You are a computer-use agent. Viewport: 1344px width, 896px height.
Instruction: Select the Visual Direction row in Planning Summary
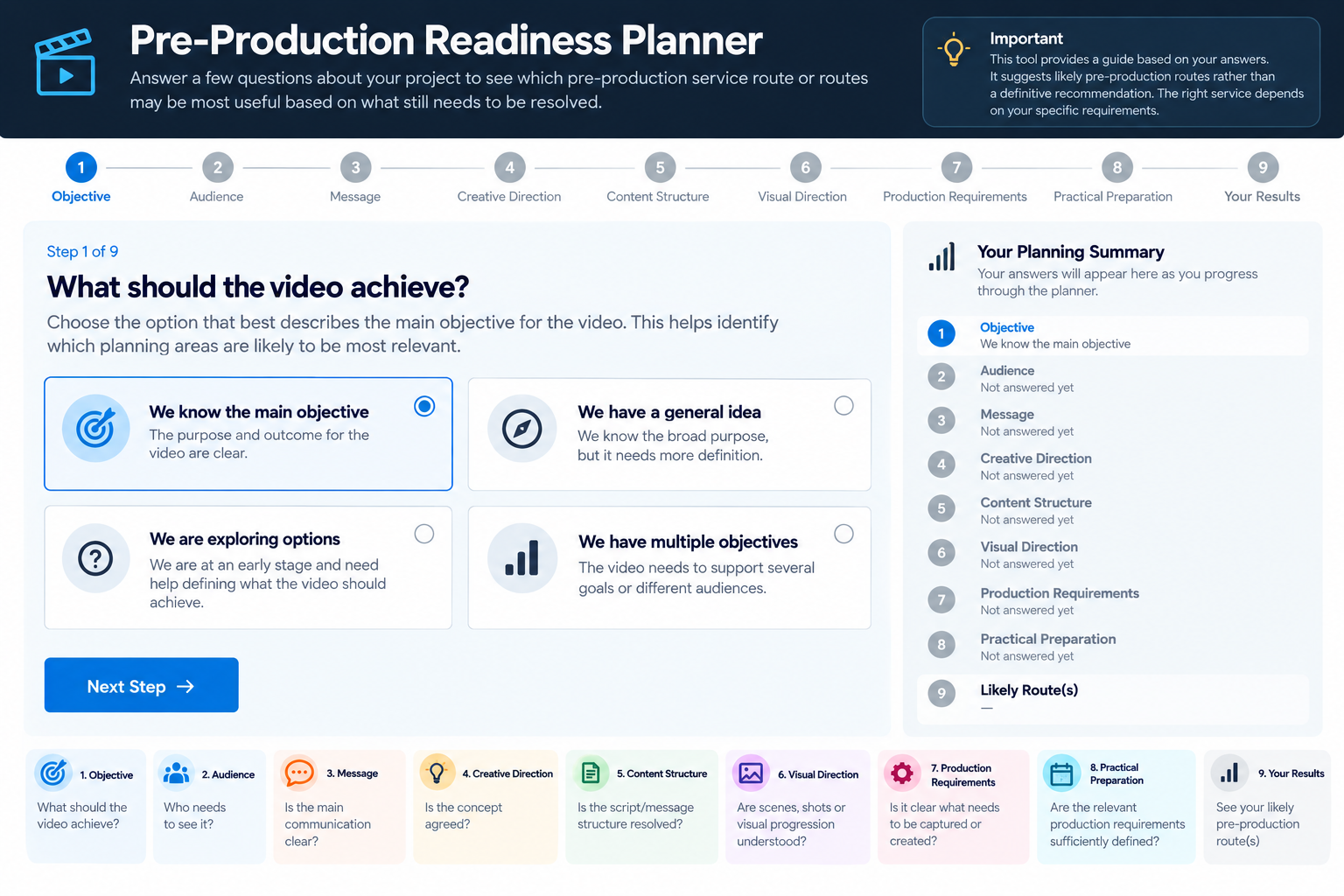tap(1113, 555)
